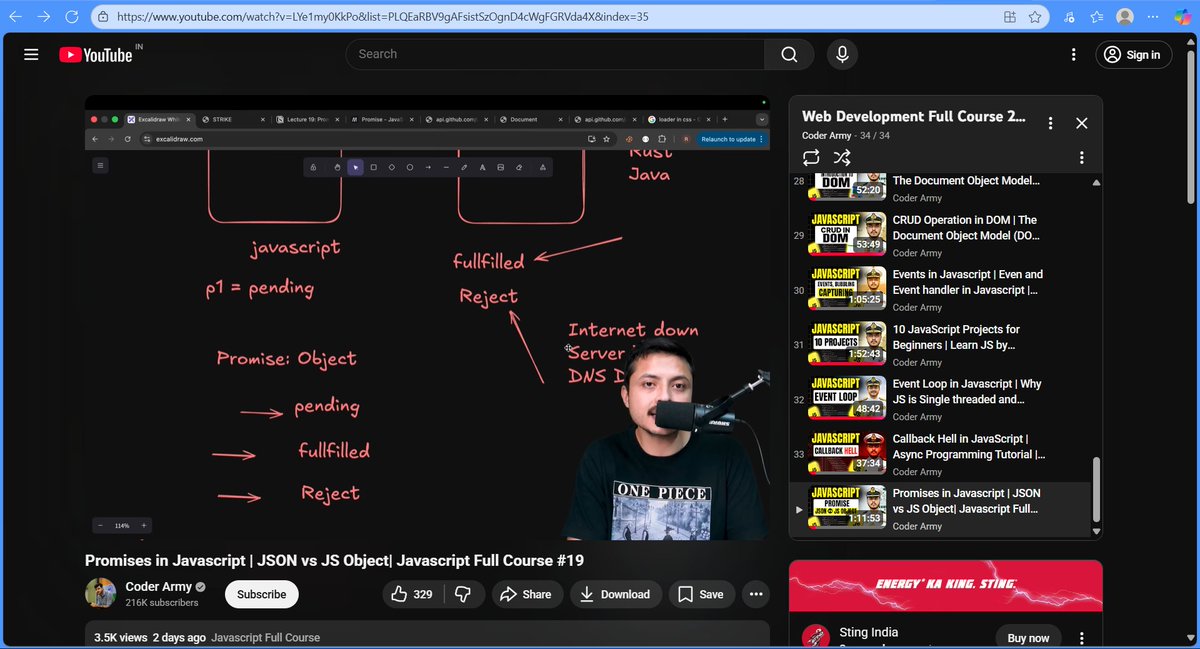Select the Ellipse tool in Excalidraw
This screenshot has width=1200, height=649.
point(410,167)
